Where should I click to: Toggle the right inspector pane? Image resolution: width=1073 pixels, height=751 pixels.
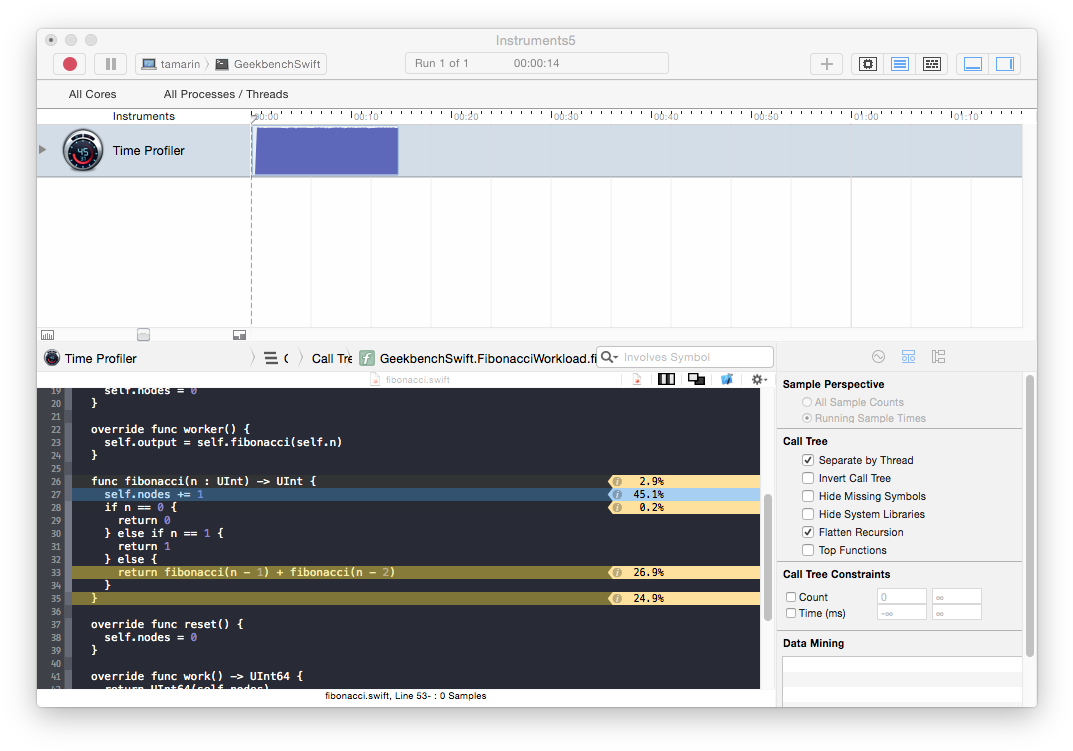pos(1005,64)
